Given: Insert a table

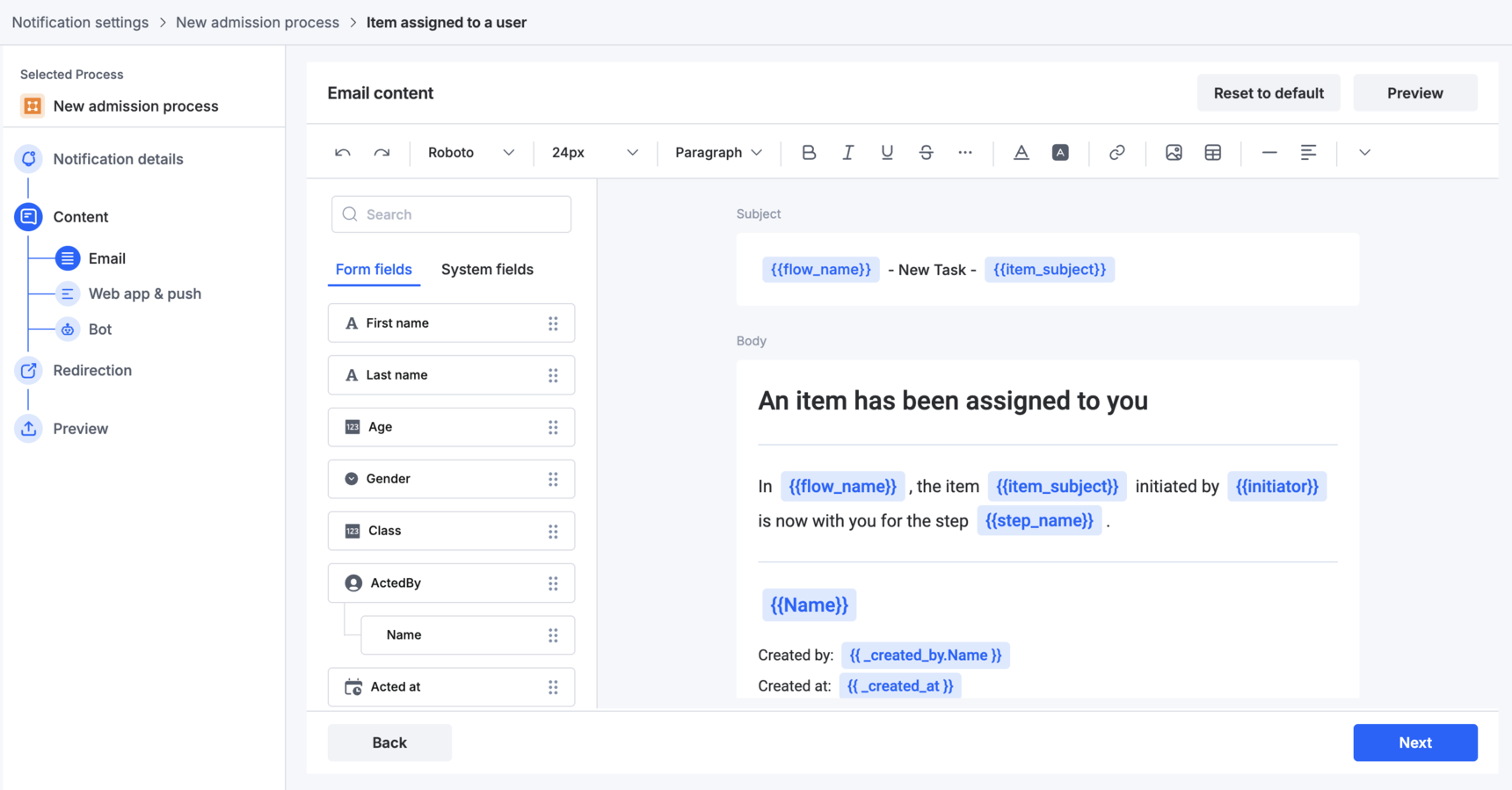Looking at the screenshot, I should click(1213, 153).
